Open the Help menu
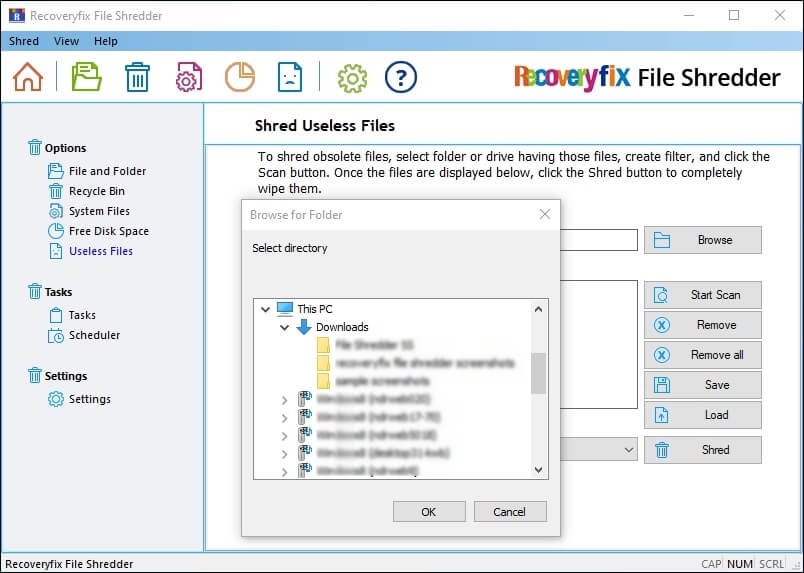The width and height of the screenshot is (804, 573). [106, 41]
